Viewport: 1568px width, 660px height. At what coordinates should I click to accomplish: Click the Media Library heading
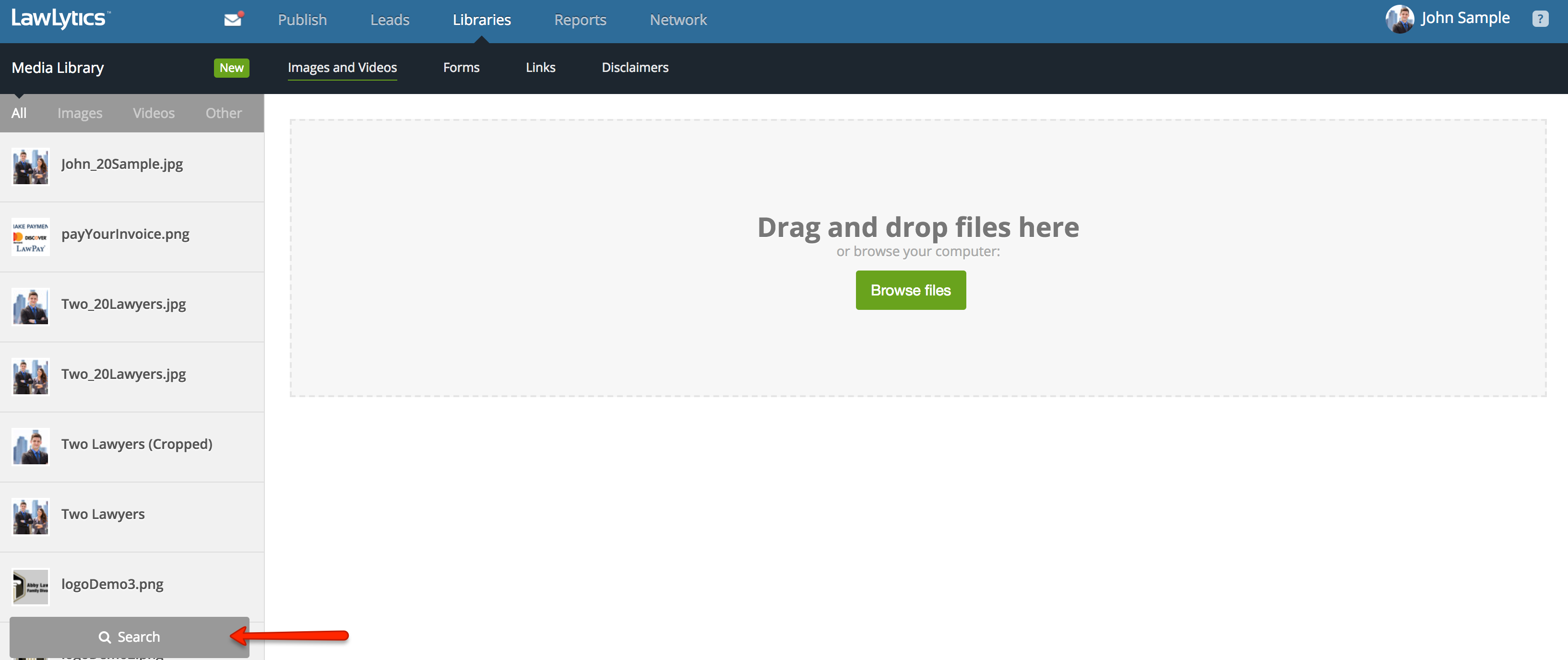pyautogui.click(x=58, y=68)
